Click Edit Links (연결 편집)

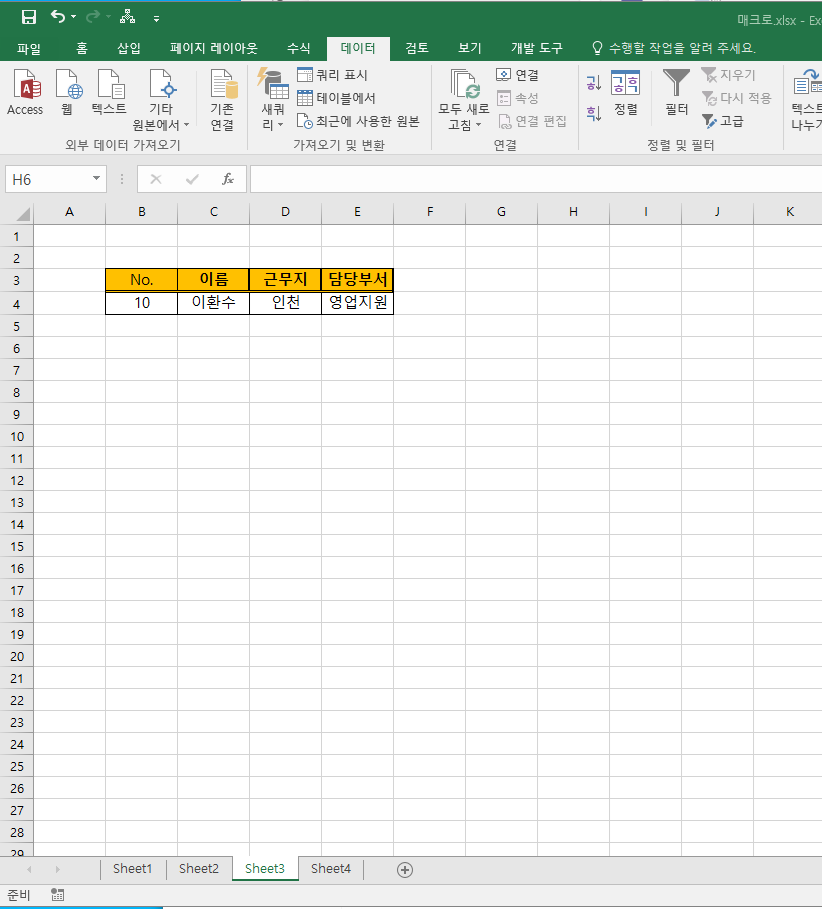tap(532, 121)
